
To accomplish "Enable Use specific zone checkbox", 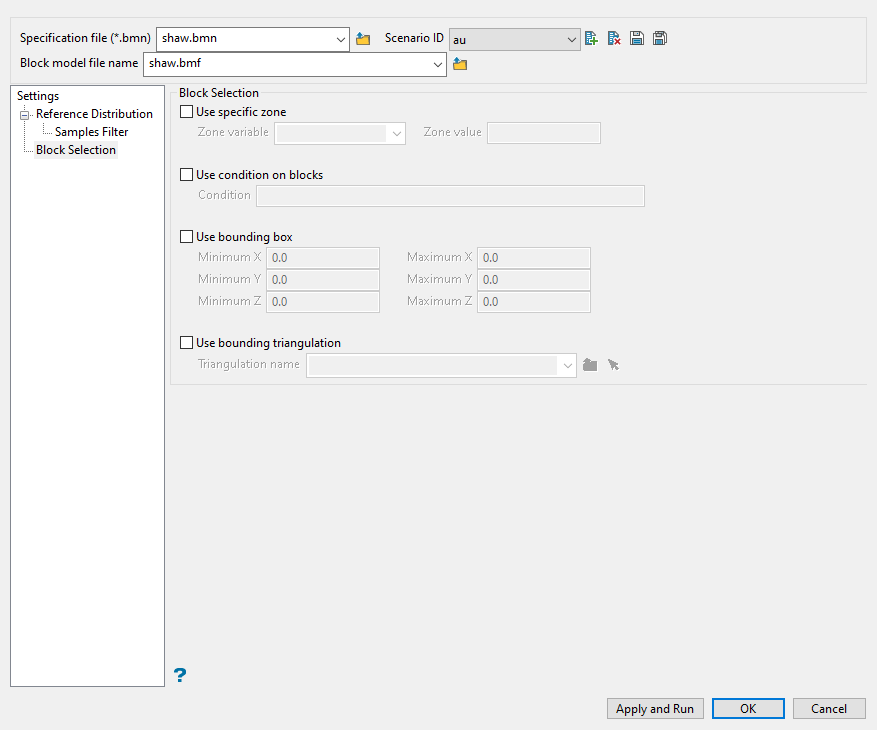I will tap(186, 112).
